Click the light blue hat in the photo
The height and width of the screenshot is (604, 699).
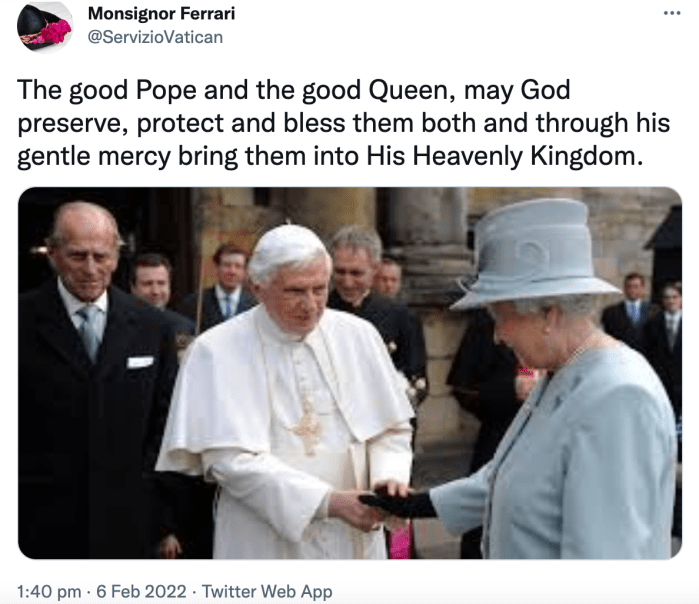[535, 255]
